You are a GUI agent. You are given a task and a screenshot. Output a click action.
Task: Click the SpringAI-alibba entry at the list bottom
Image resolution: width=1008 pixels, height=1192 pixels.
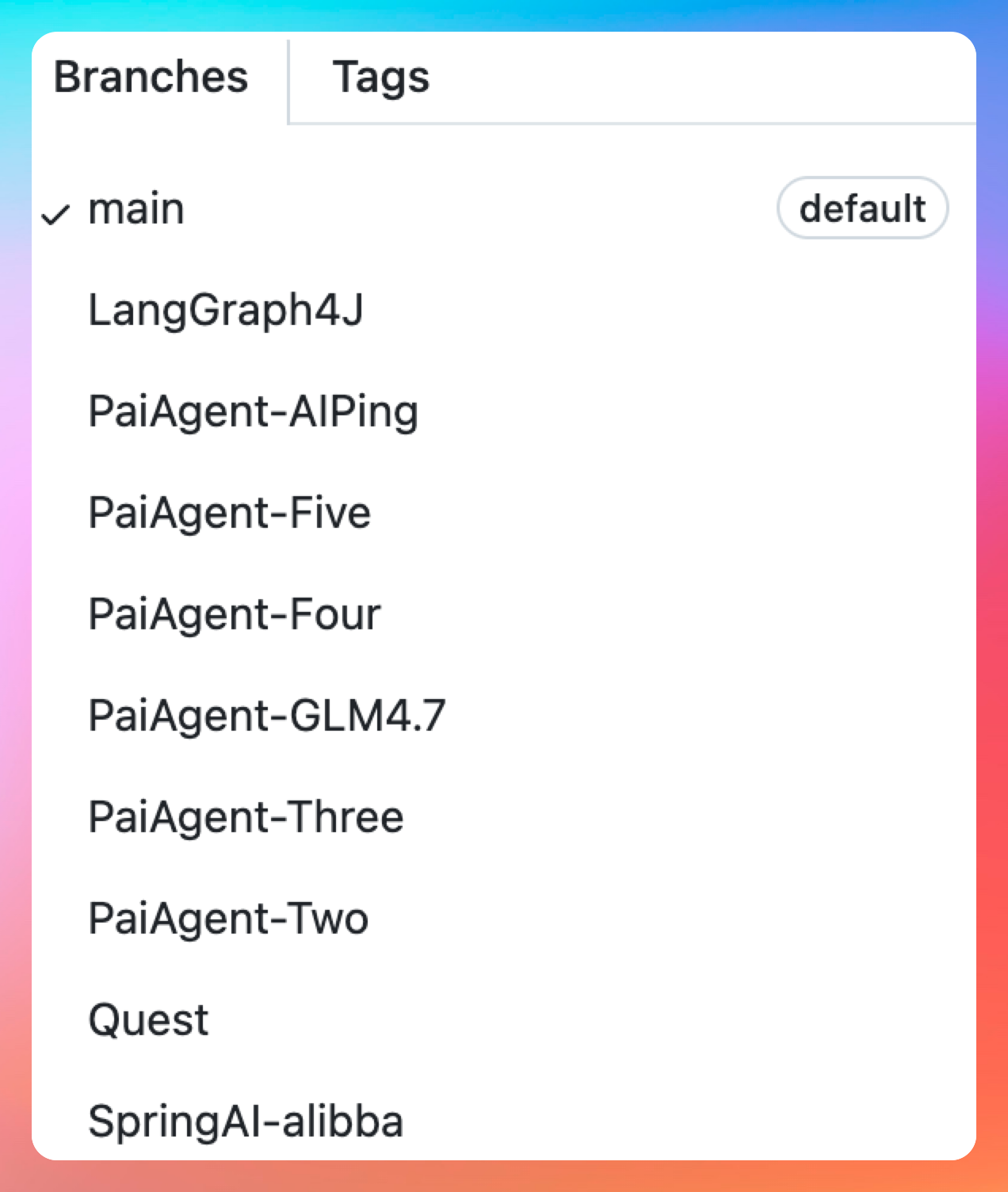(x=246, y=1121)
